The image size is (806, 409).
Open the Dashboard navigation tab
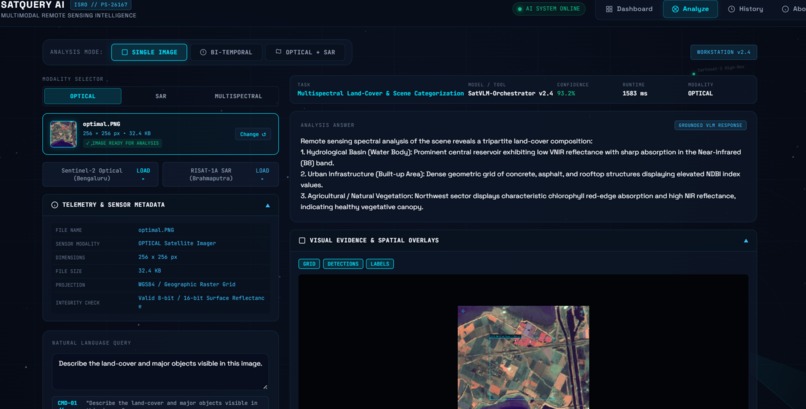(629, 9)
